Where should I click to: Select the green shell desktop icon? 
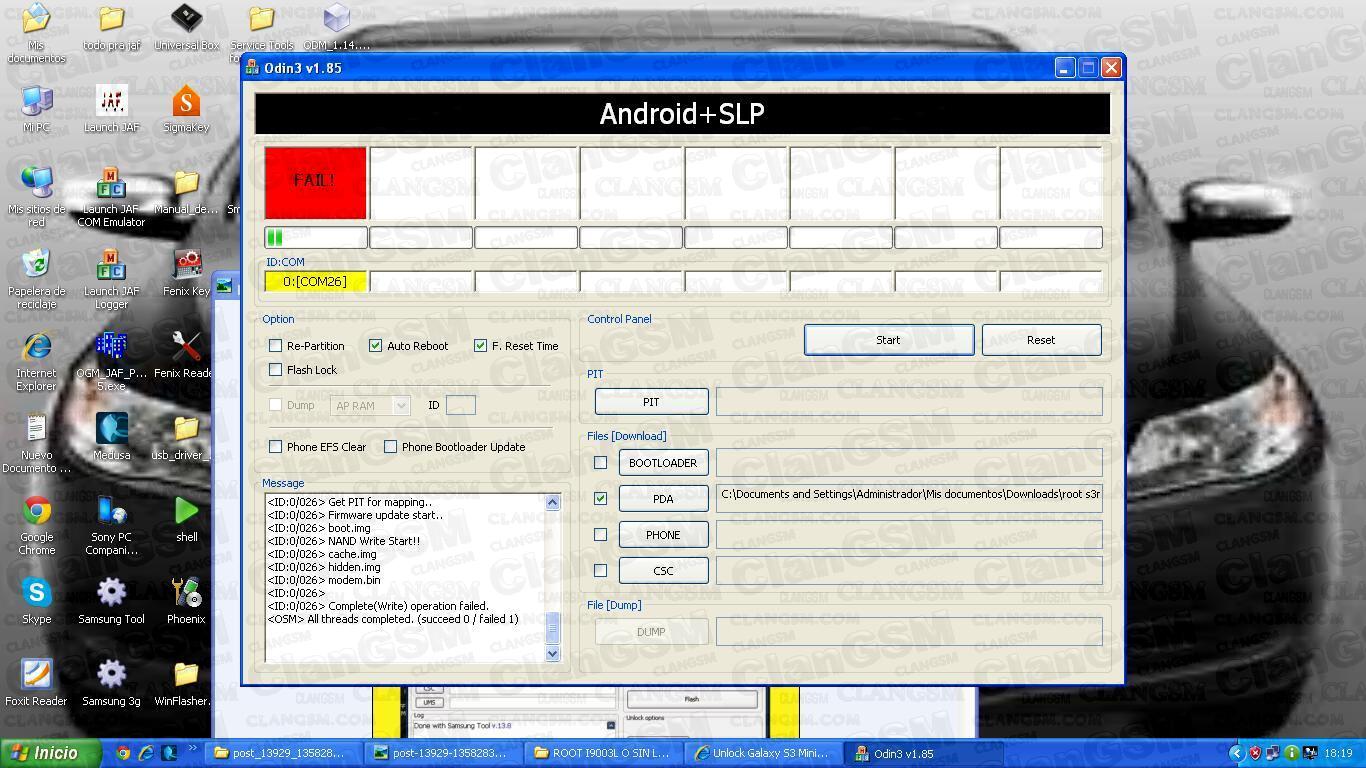[186, 519]
